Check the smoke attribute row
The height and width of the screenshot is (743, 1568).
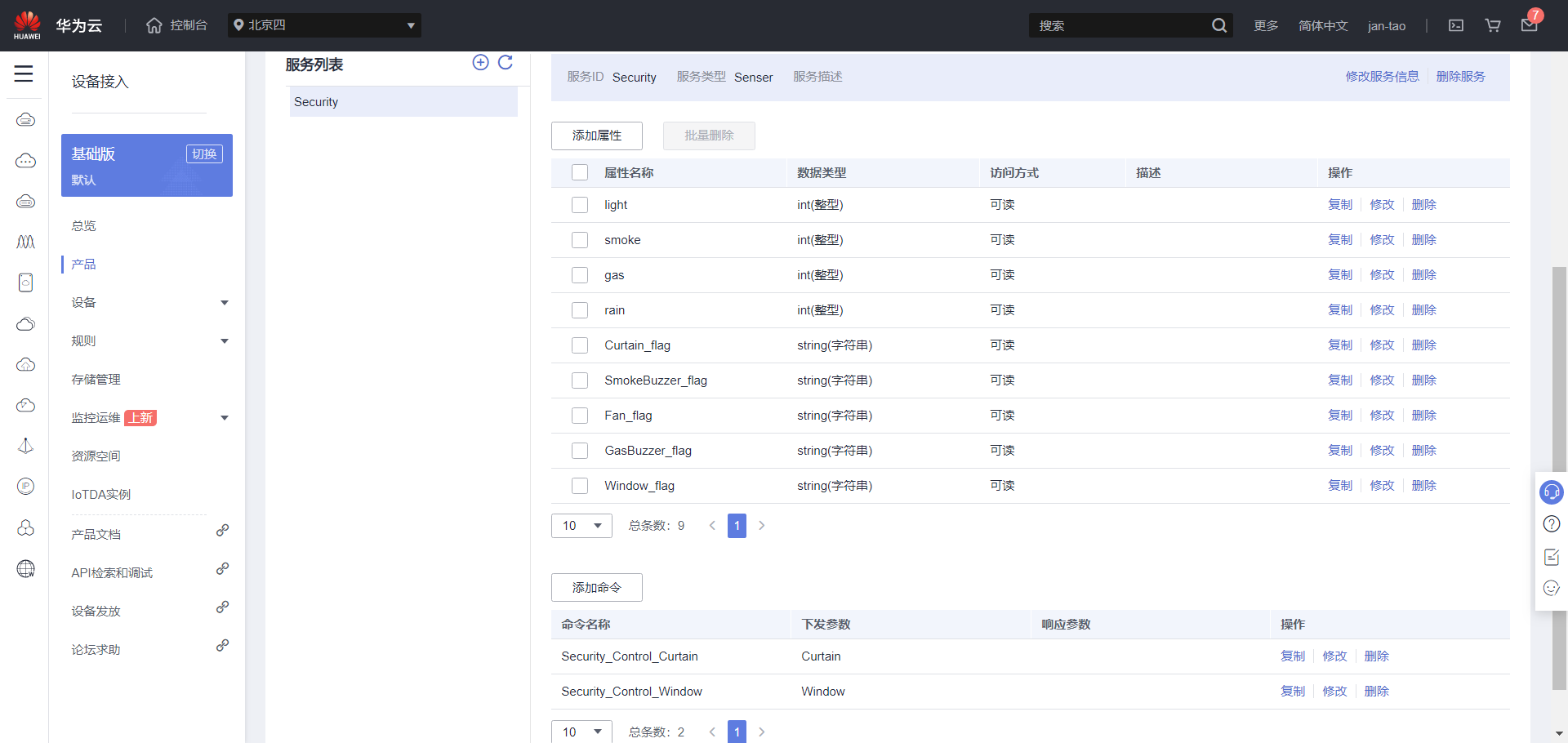pyautogui.click(x=580, y=240)
